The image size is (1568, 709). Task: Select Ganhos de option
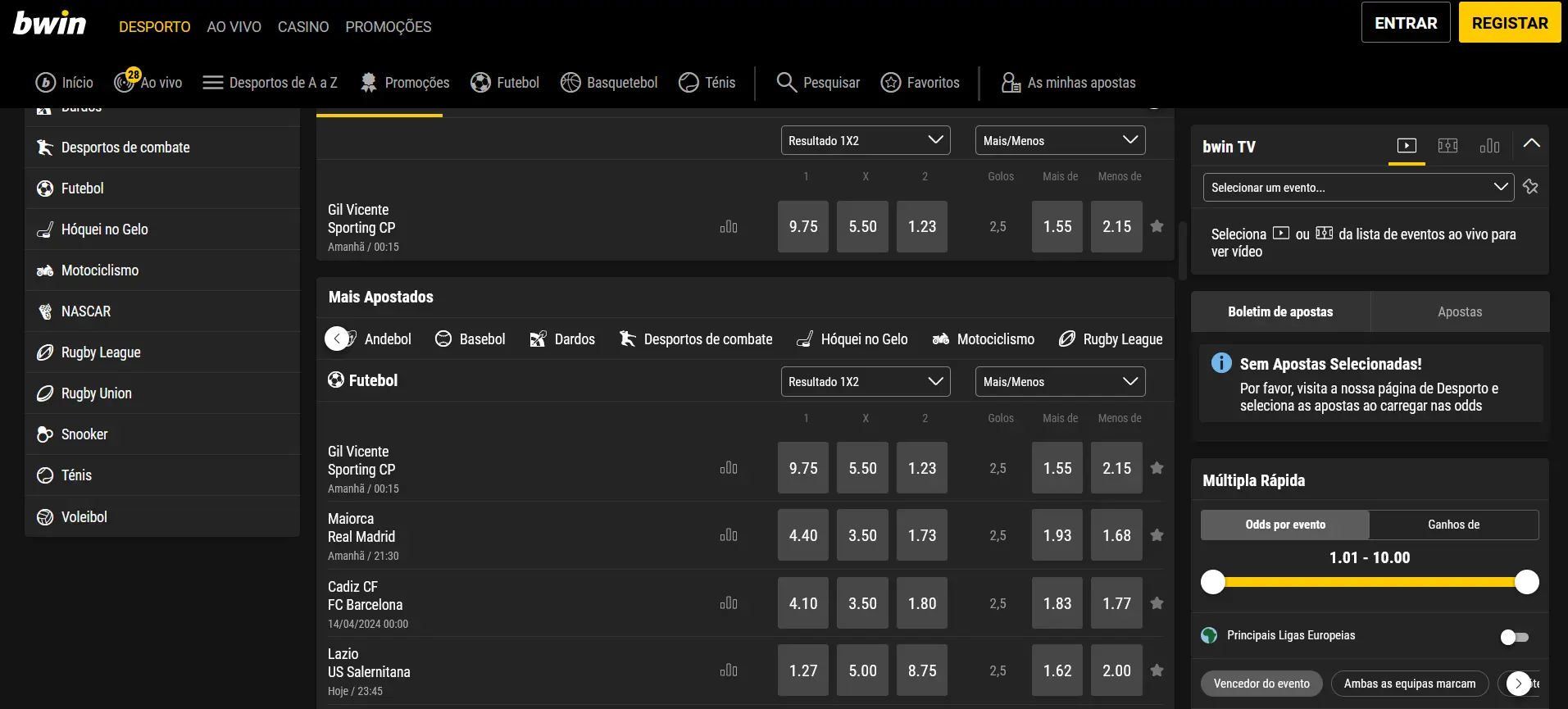click(x=1454, y=525)
